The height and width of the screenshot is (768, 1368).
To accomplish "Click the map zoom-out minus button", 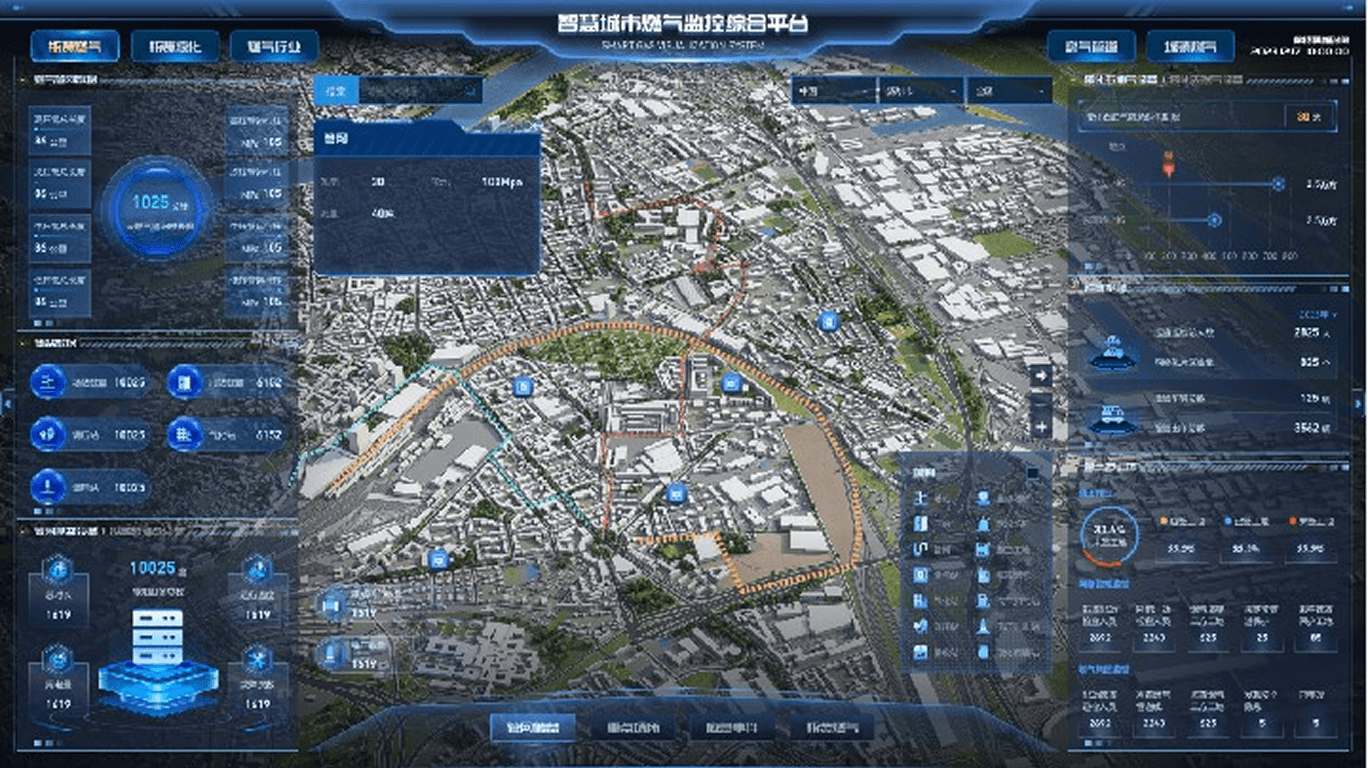I will tap(1041, 402).
